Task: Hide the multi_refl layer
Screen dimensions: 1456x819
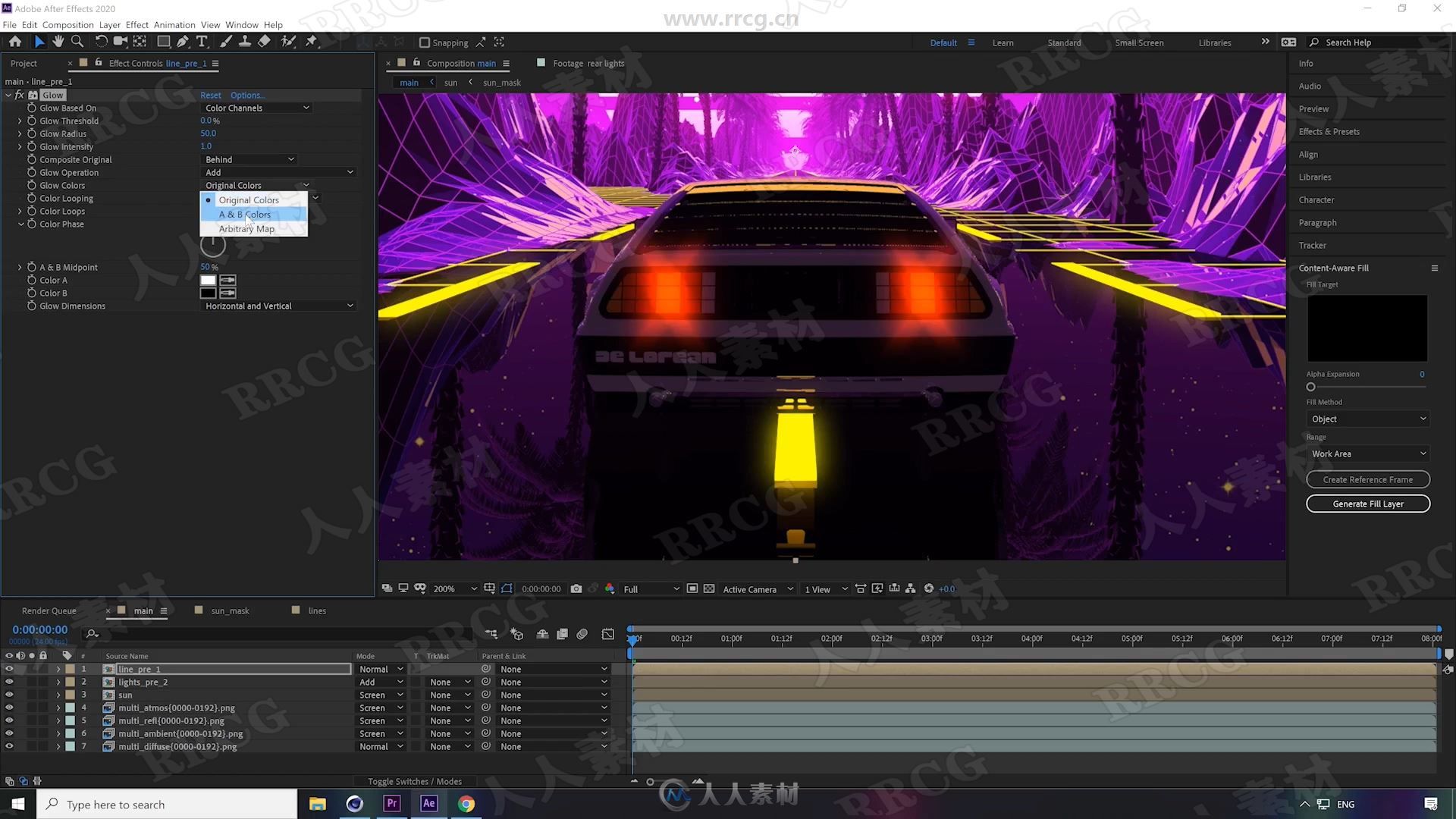Action: (x=9, y=721)
